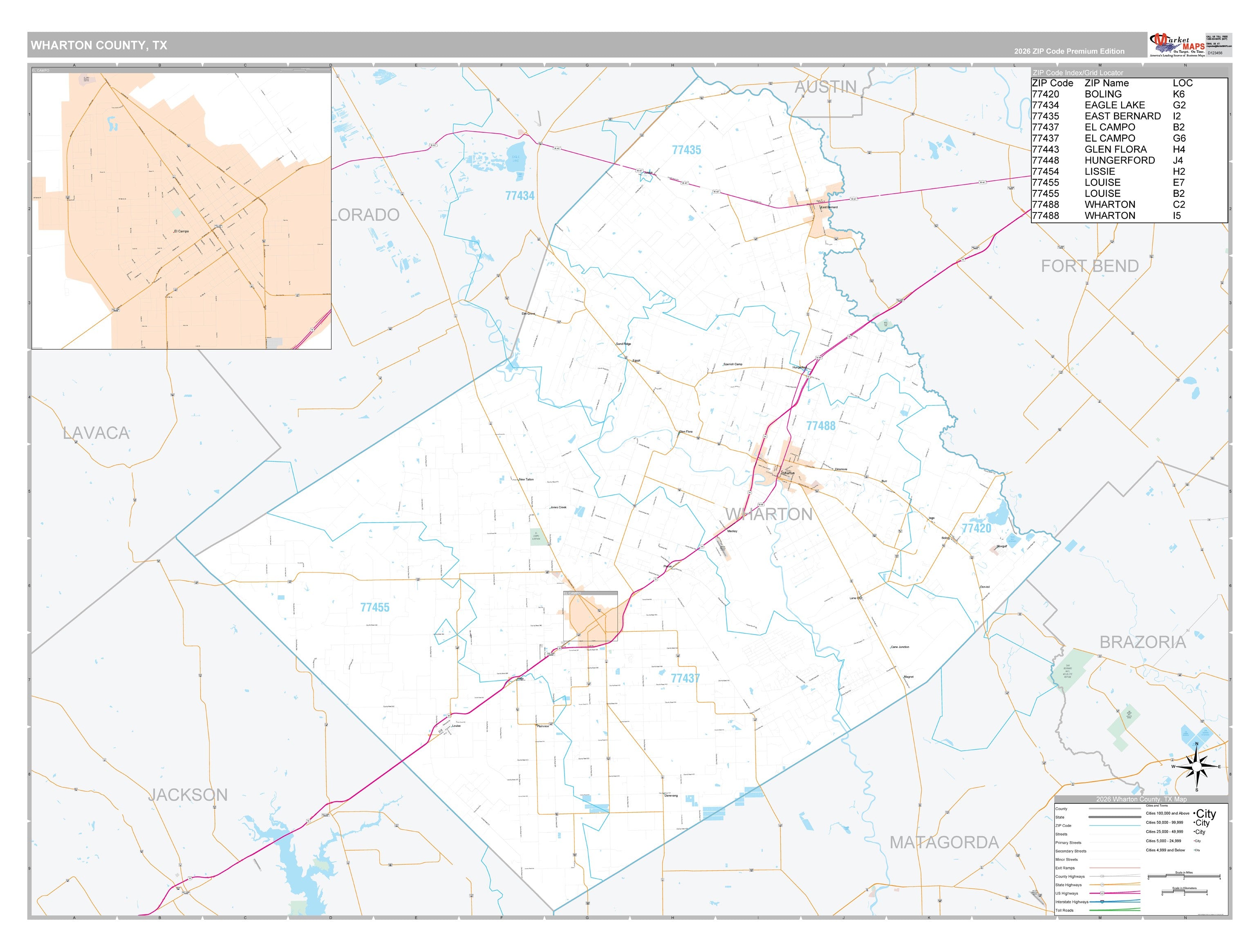Select ZIP code label 77435 on the map
Image resolution: width=1259 pixels, height=952 pixels.
[x=686, y=150]
